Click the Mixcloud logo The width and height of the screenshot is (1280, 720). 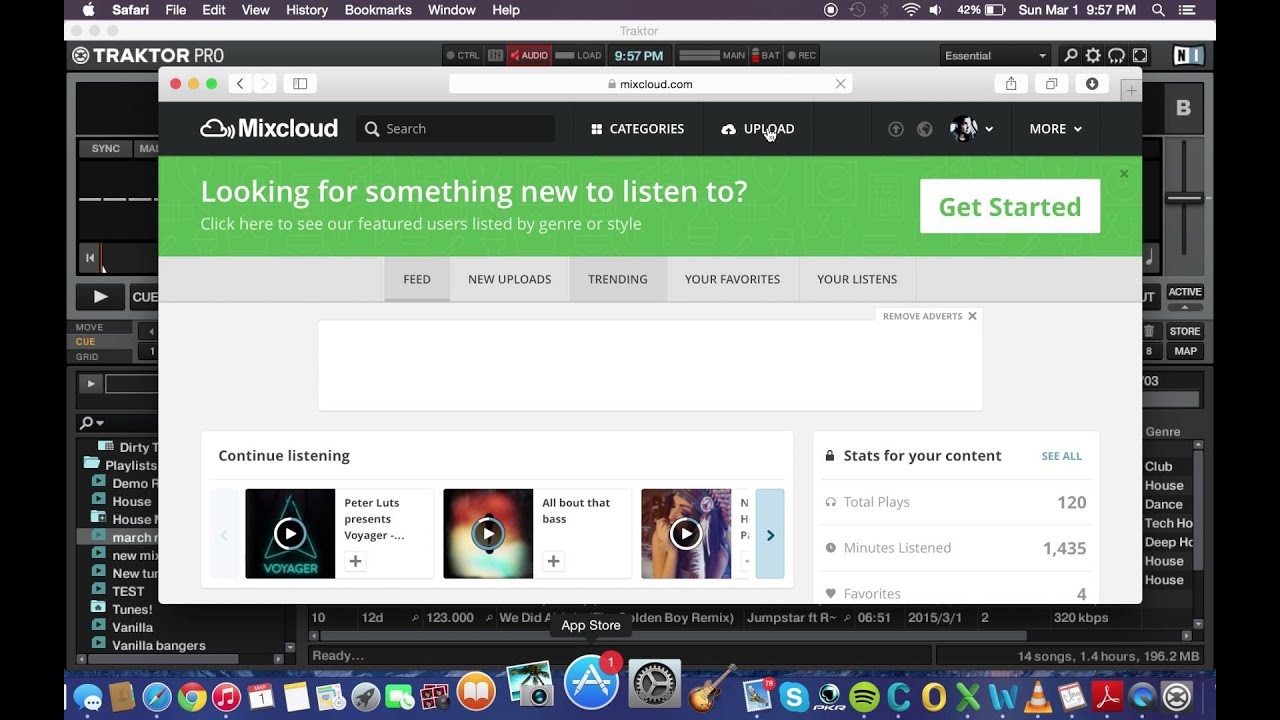coord(269,128)
